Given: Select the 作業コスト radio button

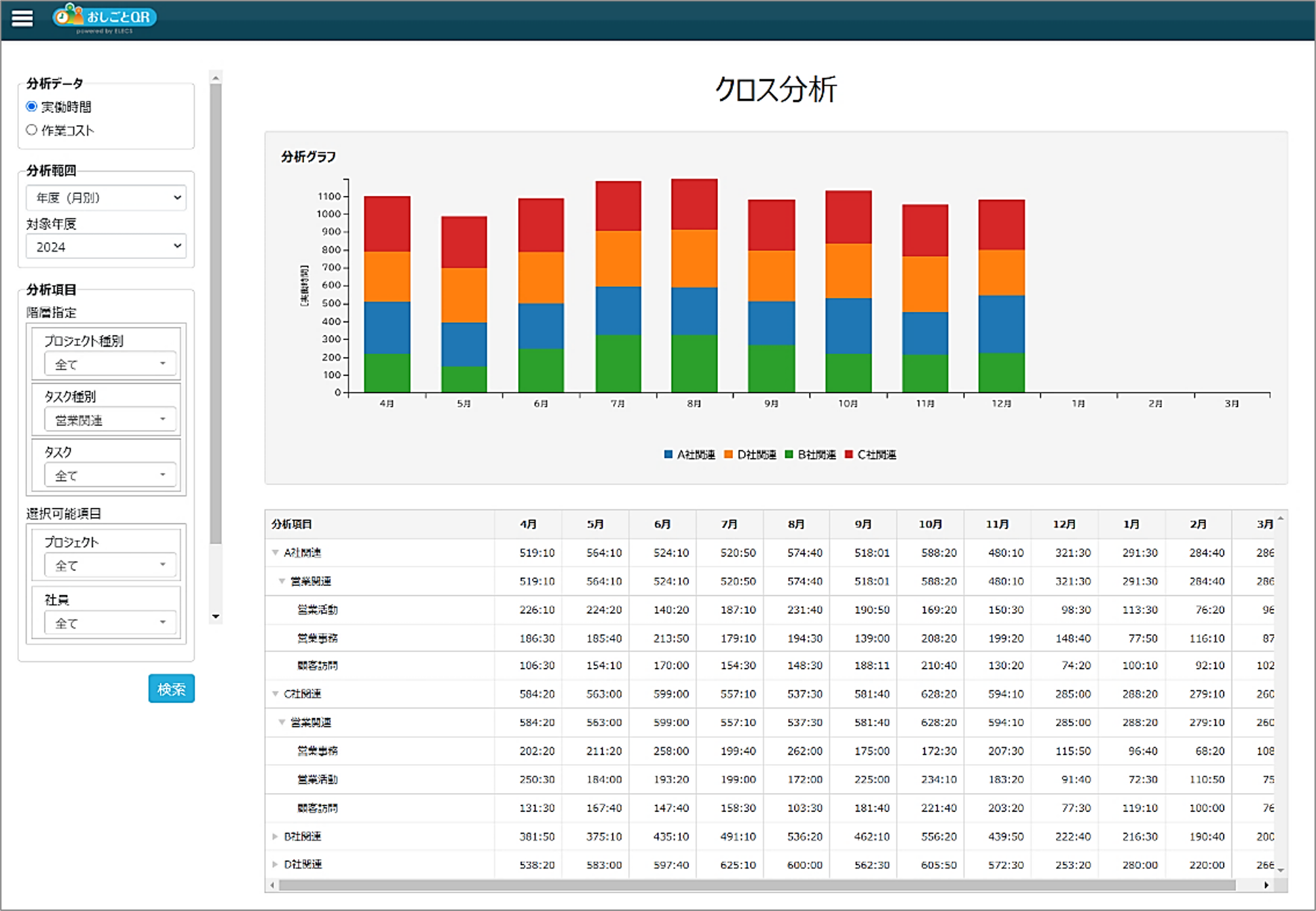Looking at the screenshot, I should pos(31,130).
